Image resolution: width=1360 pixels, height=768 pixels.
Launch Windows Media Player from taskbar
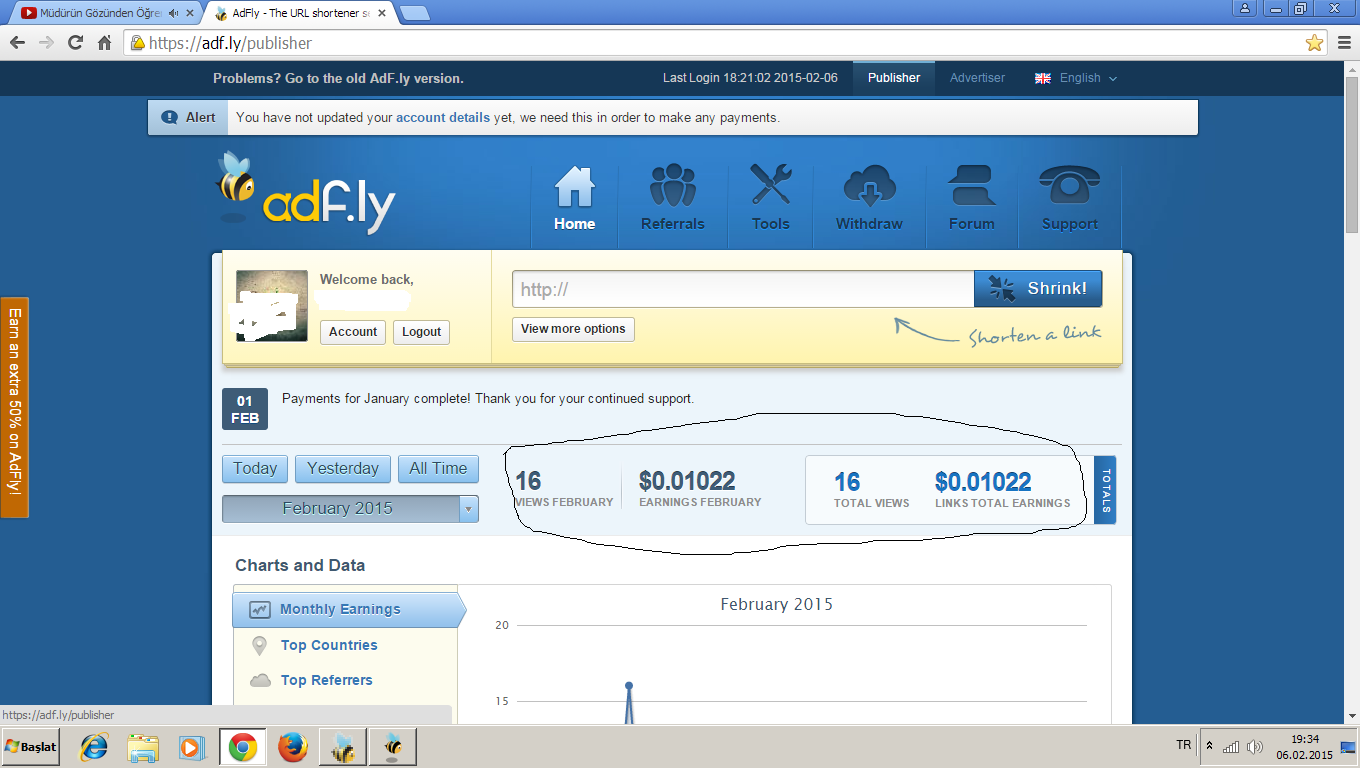tap(190, 747)
